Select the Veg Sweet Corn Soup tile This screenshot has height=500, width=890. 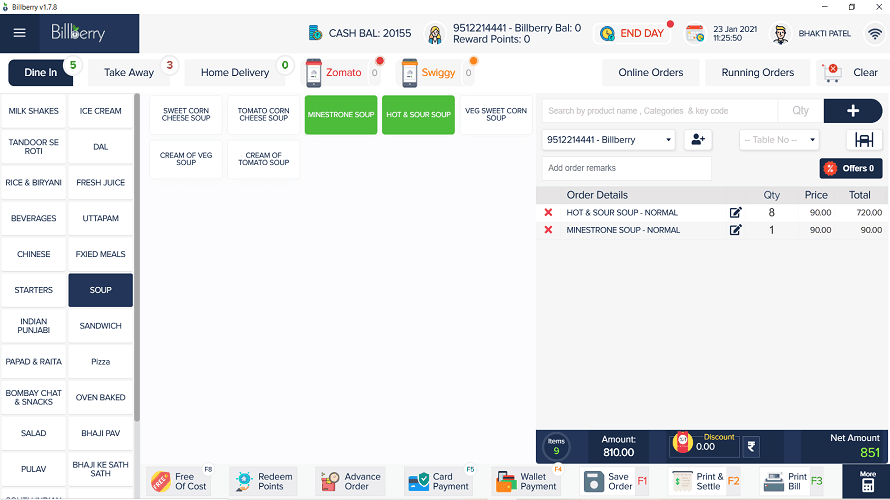(496, 115)
